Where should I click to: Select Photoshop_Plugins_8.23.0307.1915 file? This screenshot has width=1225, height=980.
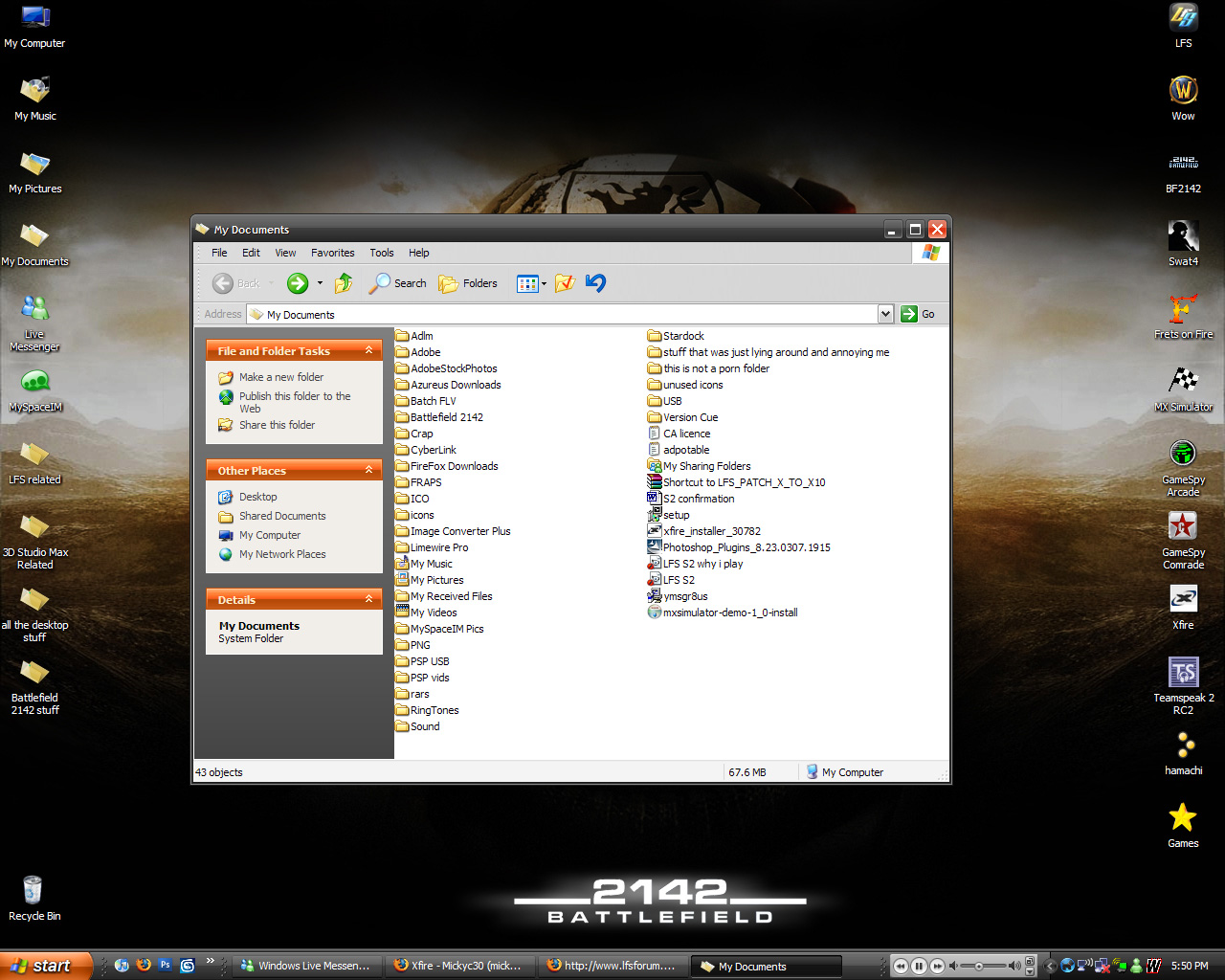coord(739,547)
